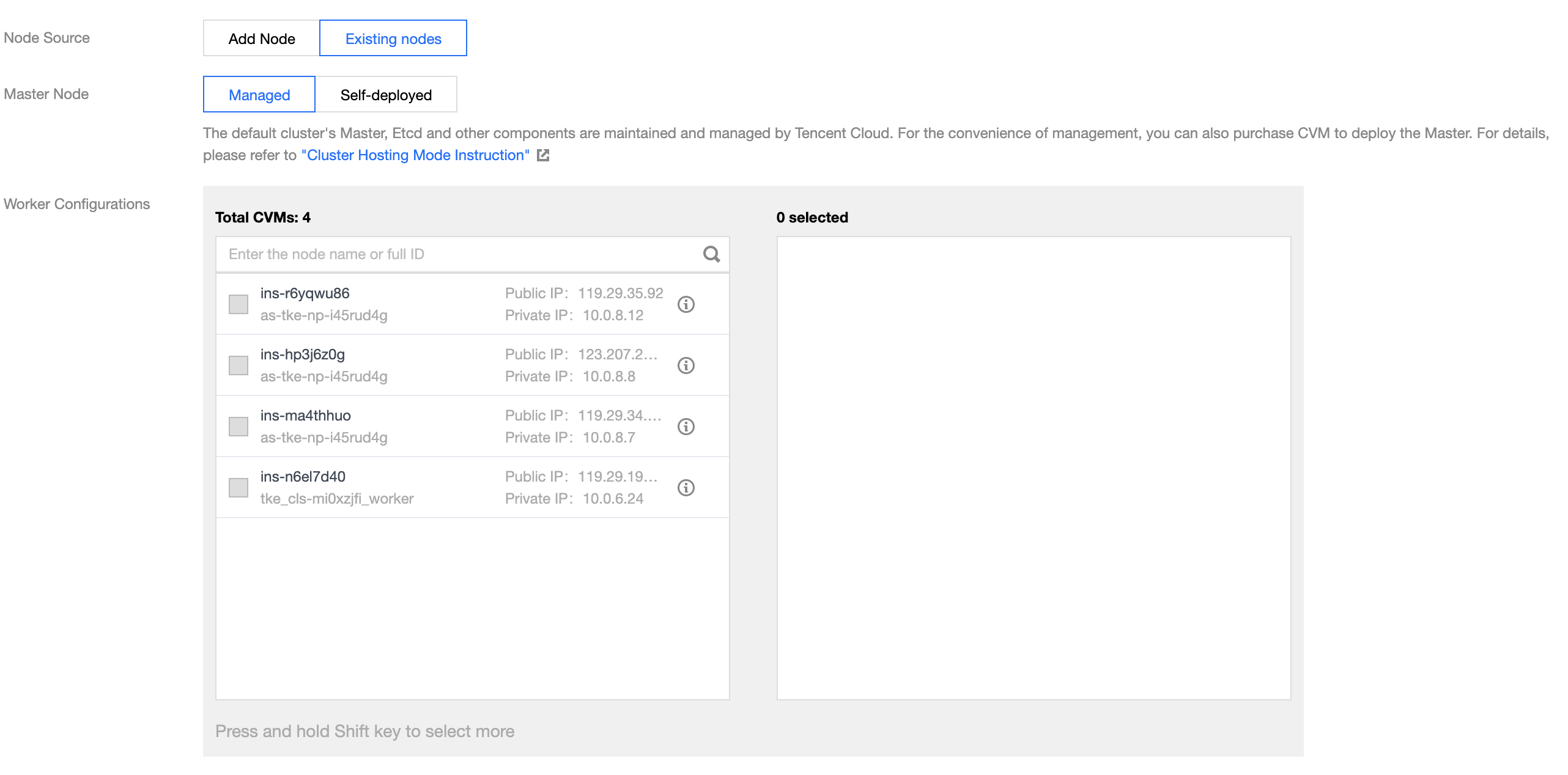
Task: Select the tke_cls-mi0xzjfi_worker row label
Action: (337, 499)
